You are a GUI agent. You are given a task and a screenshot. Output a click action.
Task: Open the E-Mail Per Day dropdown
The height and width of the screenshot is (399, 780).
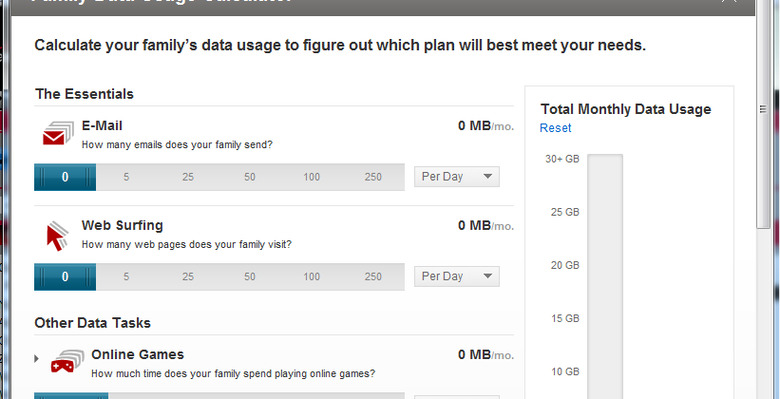(457, 177)
